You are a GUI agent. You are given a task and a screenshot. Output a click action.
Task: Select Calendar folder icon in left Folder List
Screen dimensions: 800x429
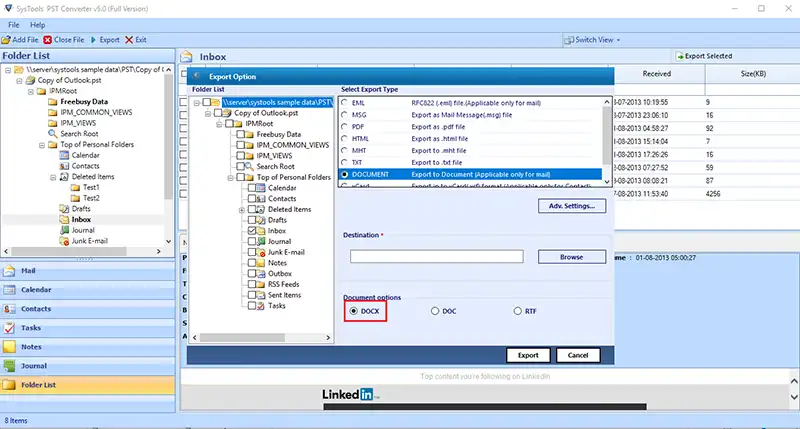tap(64, 155)
